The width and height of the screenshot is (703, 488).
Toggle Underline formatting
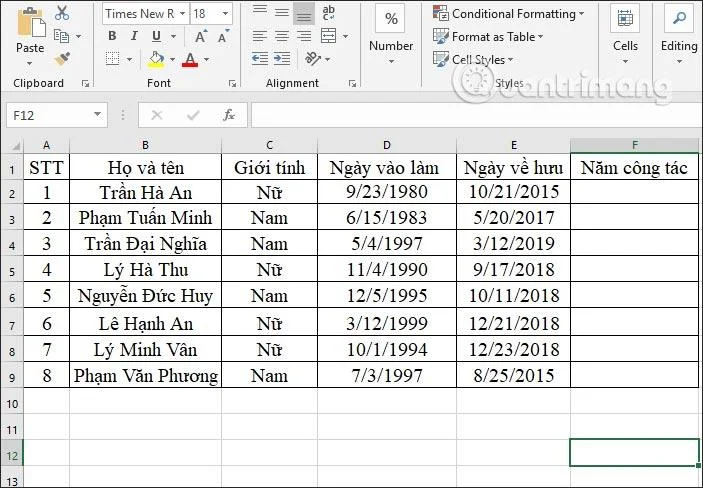click(156, 36)
